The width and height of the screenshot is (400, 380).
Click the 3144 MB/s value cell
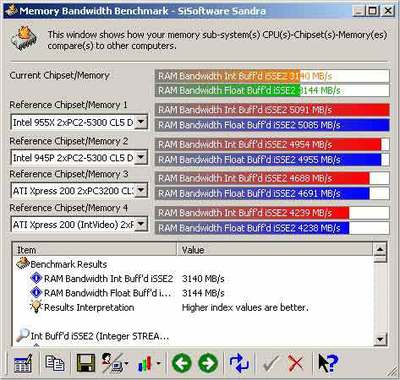pos(203,293)
